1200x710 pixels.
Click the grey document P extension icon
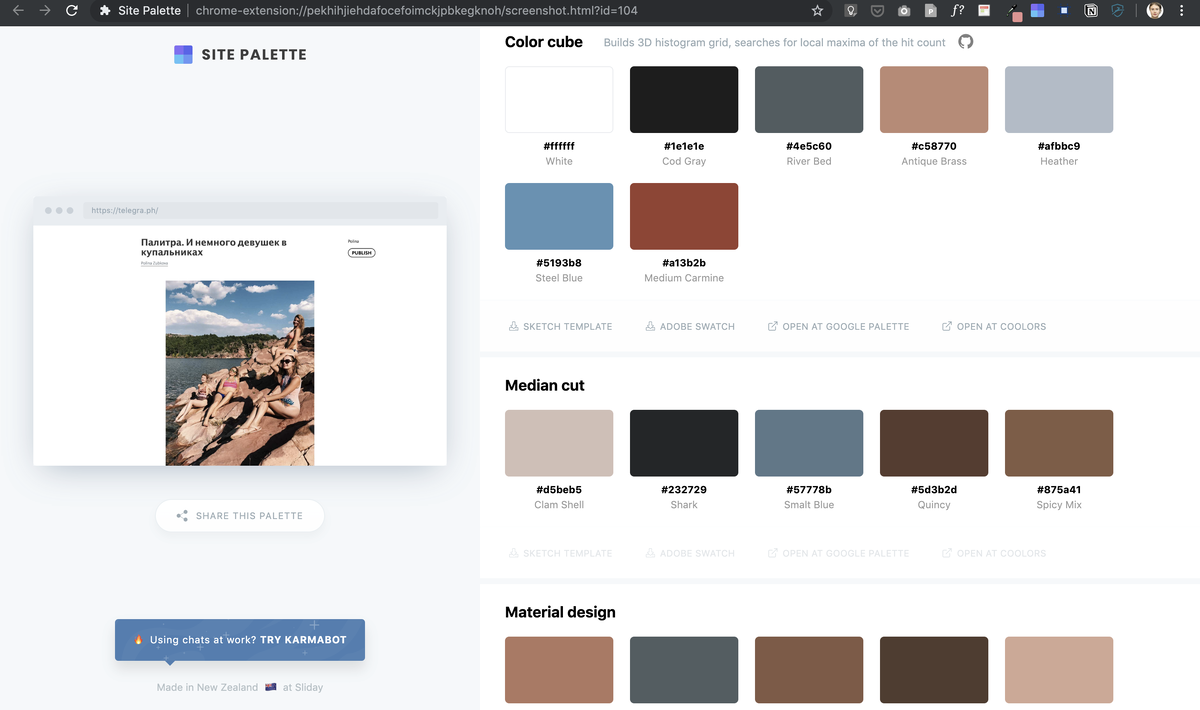[930, 11]
